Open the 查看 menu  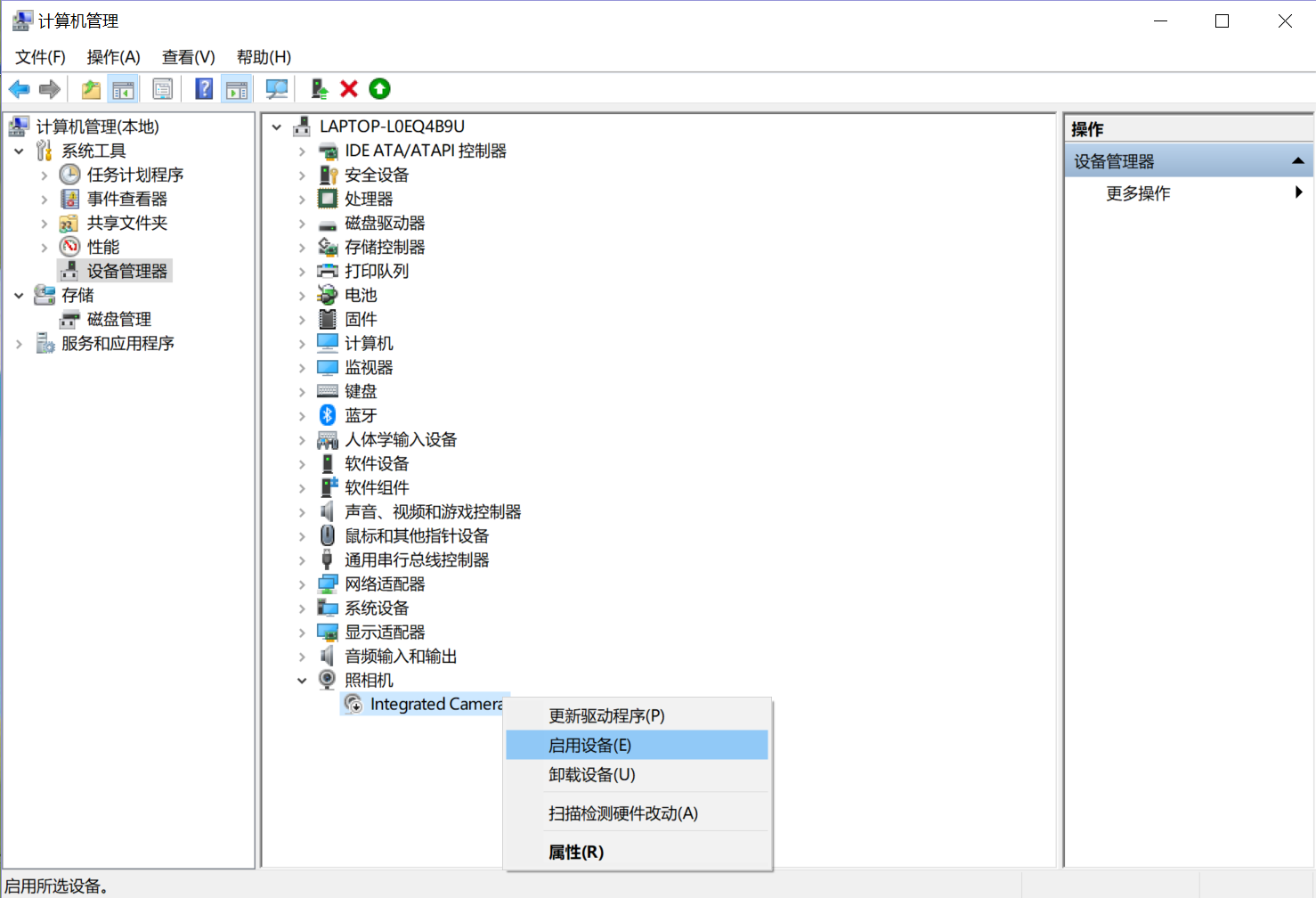[187, 56]
